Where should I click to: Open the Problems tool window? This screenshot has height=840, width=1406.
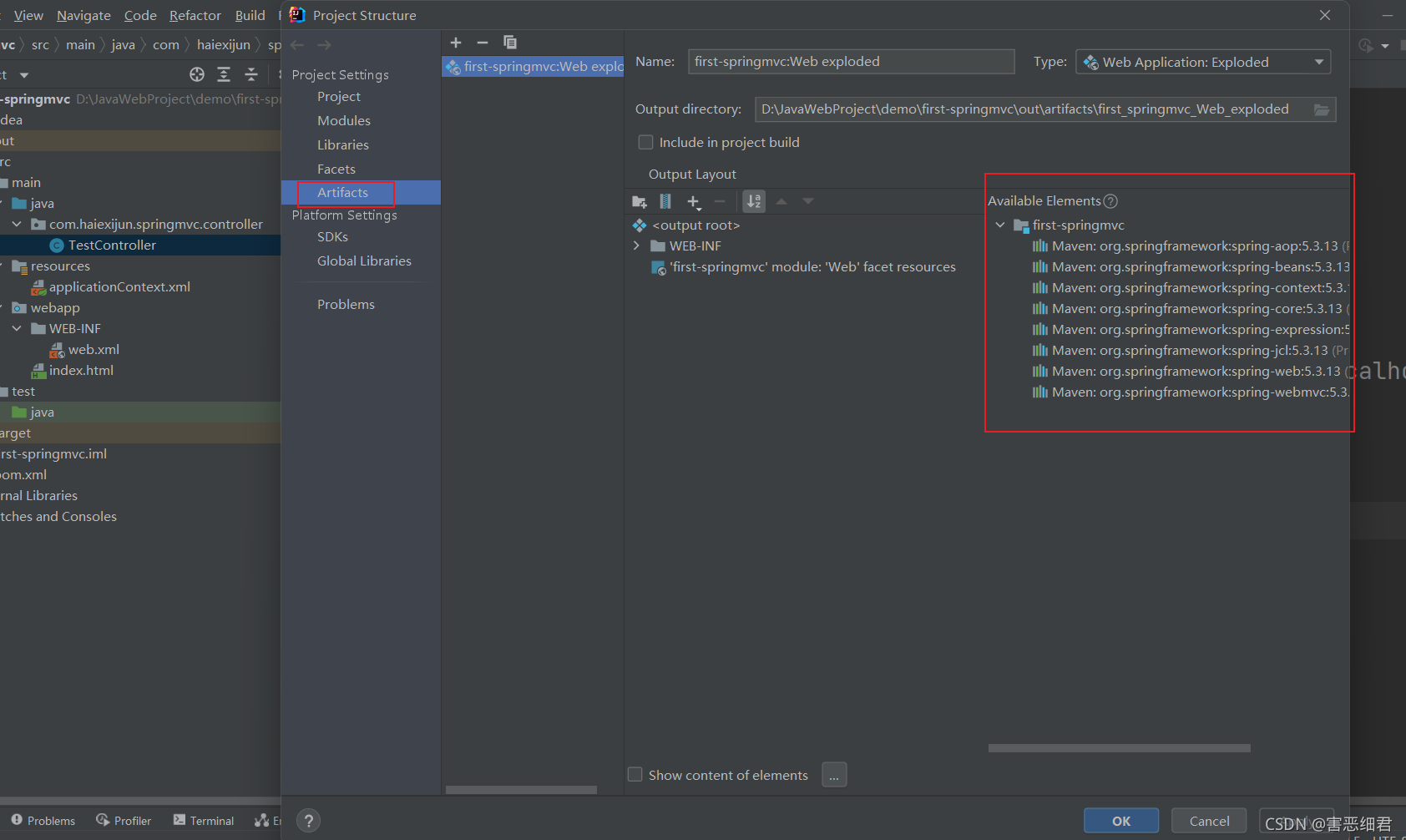click(43, 821)
